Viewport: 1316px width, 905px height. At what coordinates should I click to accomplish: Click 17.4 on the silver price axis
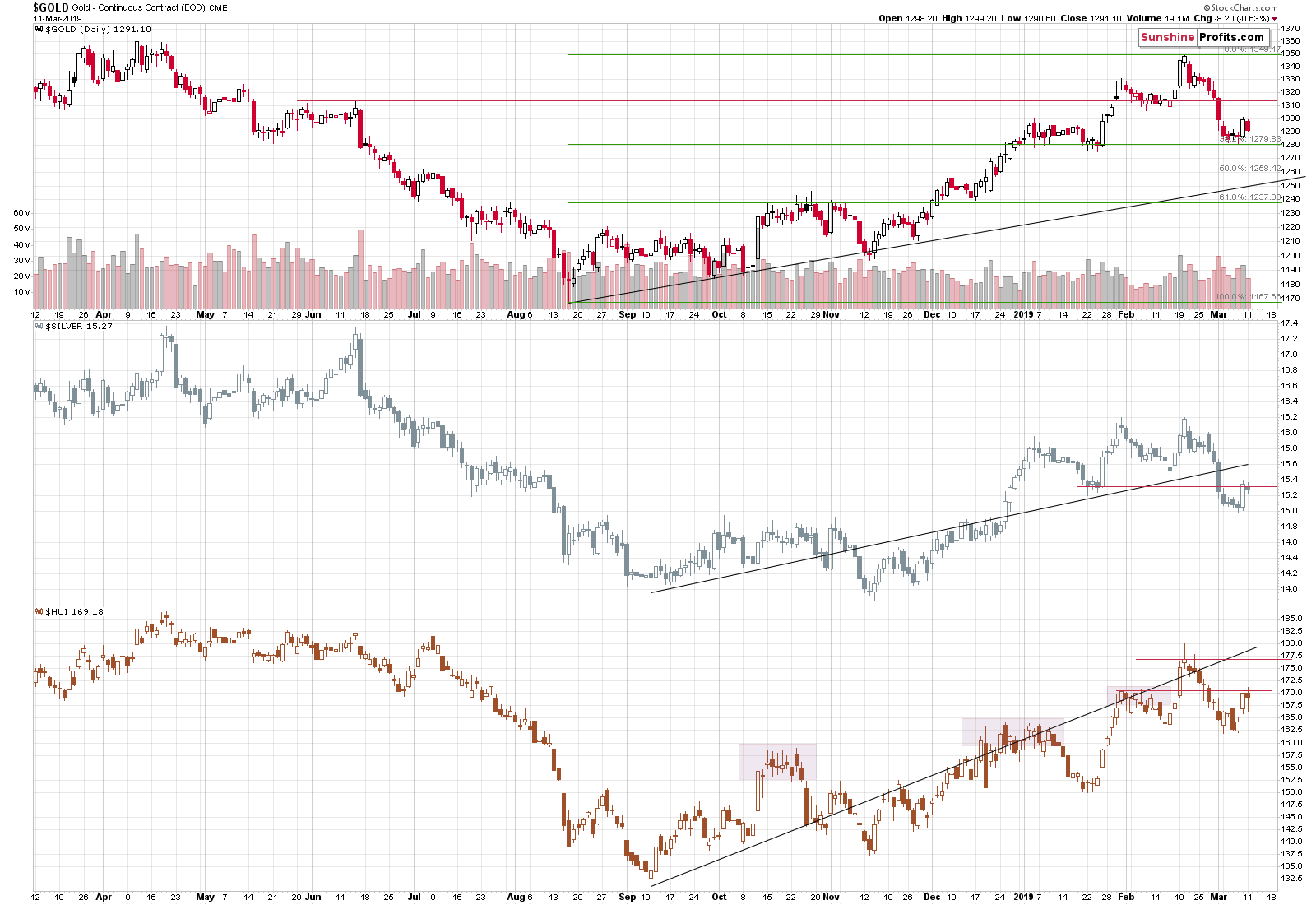coord(1290,323)
